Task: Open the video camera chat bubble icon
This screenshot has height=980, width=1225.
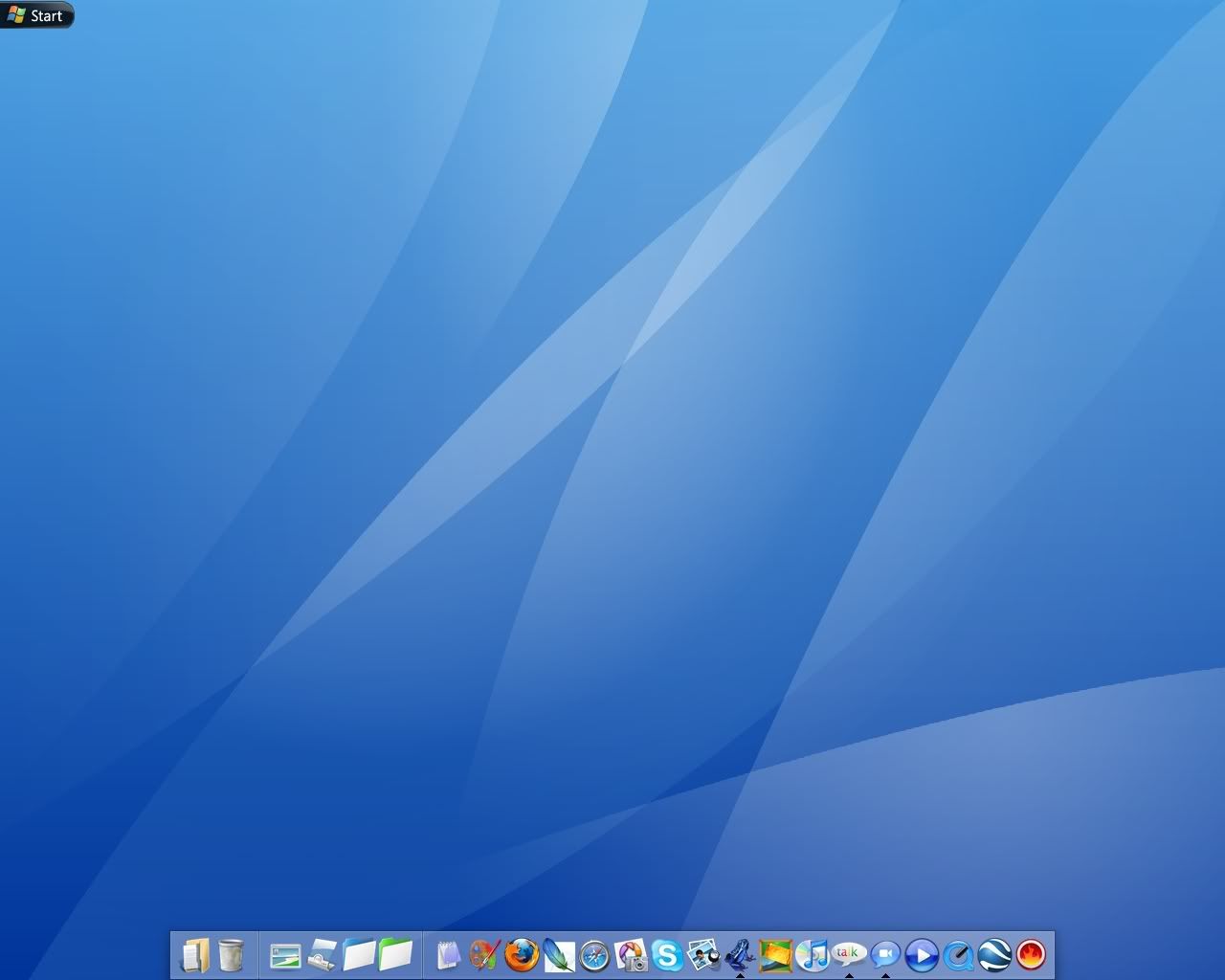Action: click(x=885, y=955)
